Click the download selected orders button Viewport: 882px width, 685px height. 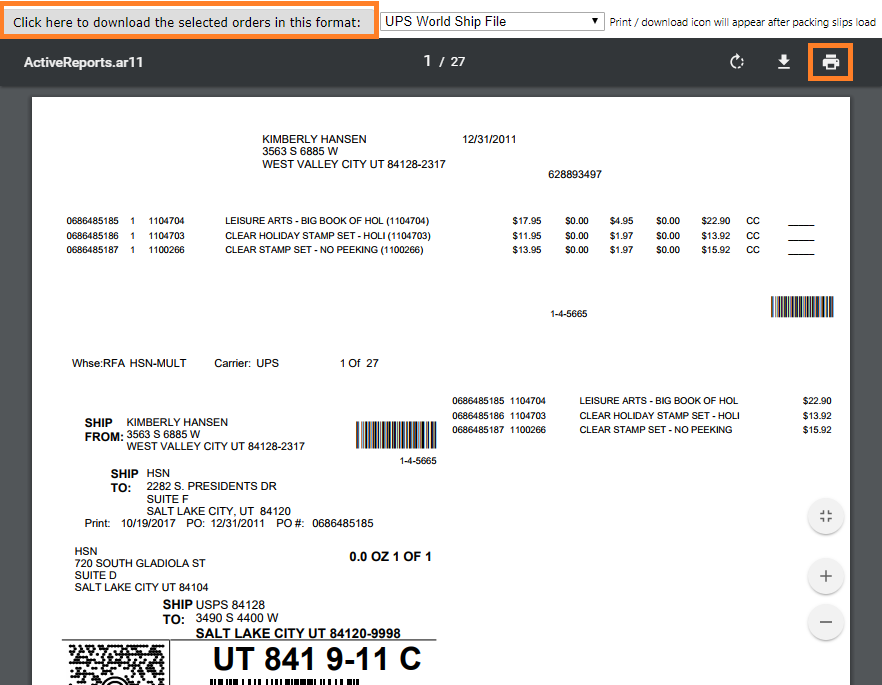point(187,22)
